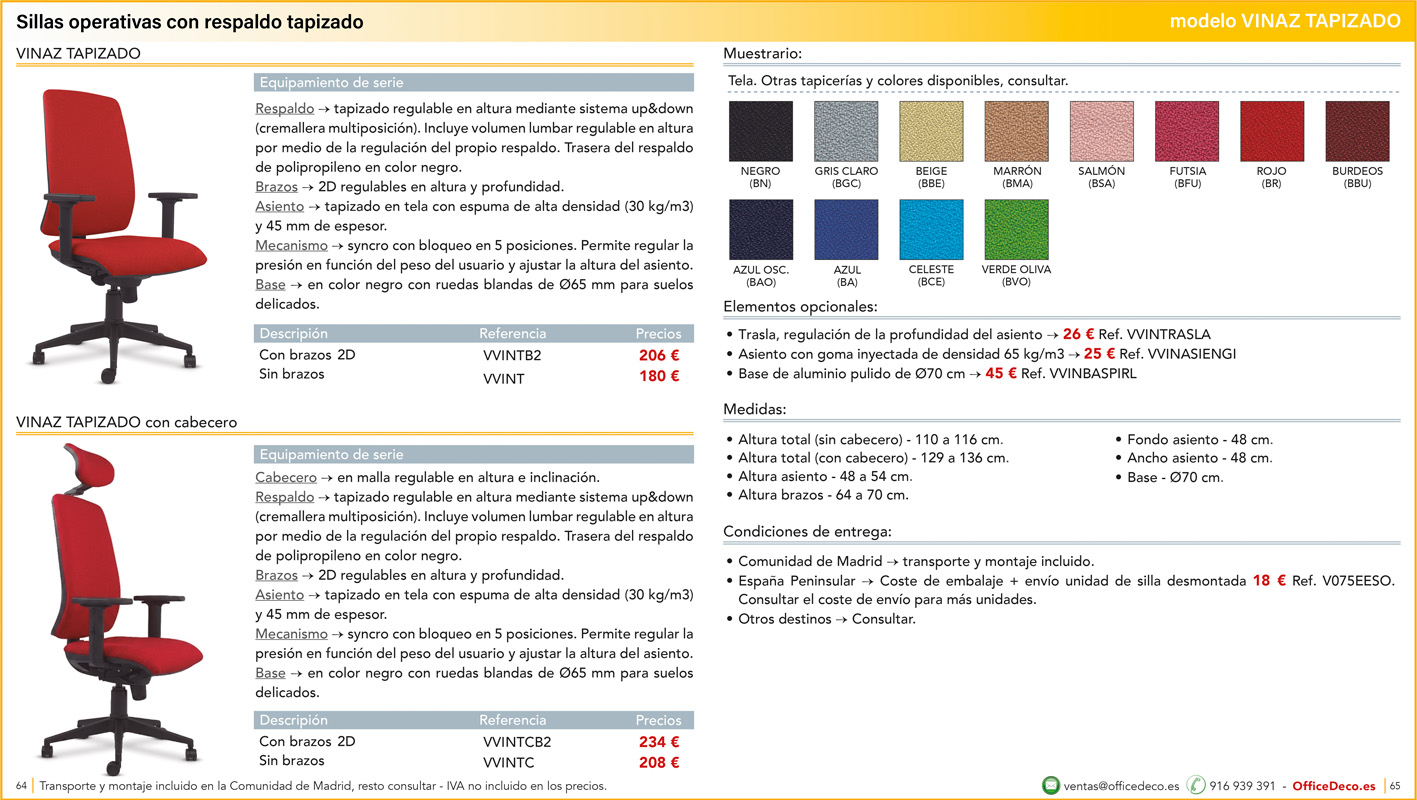Click 'Altura brazos - 64 a 70 cm.'
This screenshot has width=1417, height=800.
[823, 495]
